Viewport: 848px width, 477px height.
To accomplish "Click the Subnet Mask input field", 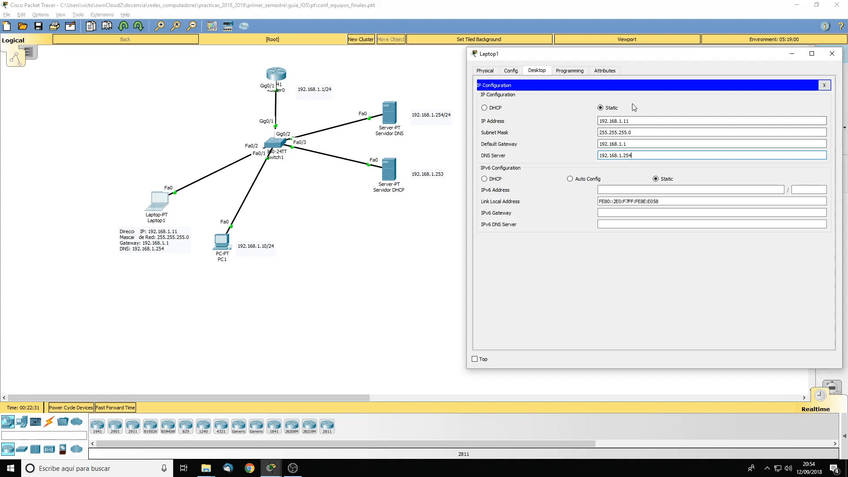I will click(x=711, y=132).
